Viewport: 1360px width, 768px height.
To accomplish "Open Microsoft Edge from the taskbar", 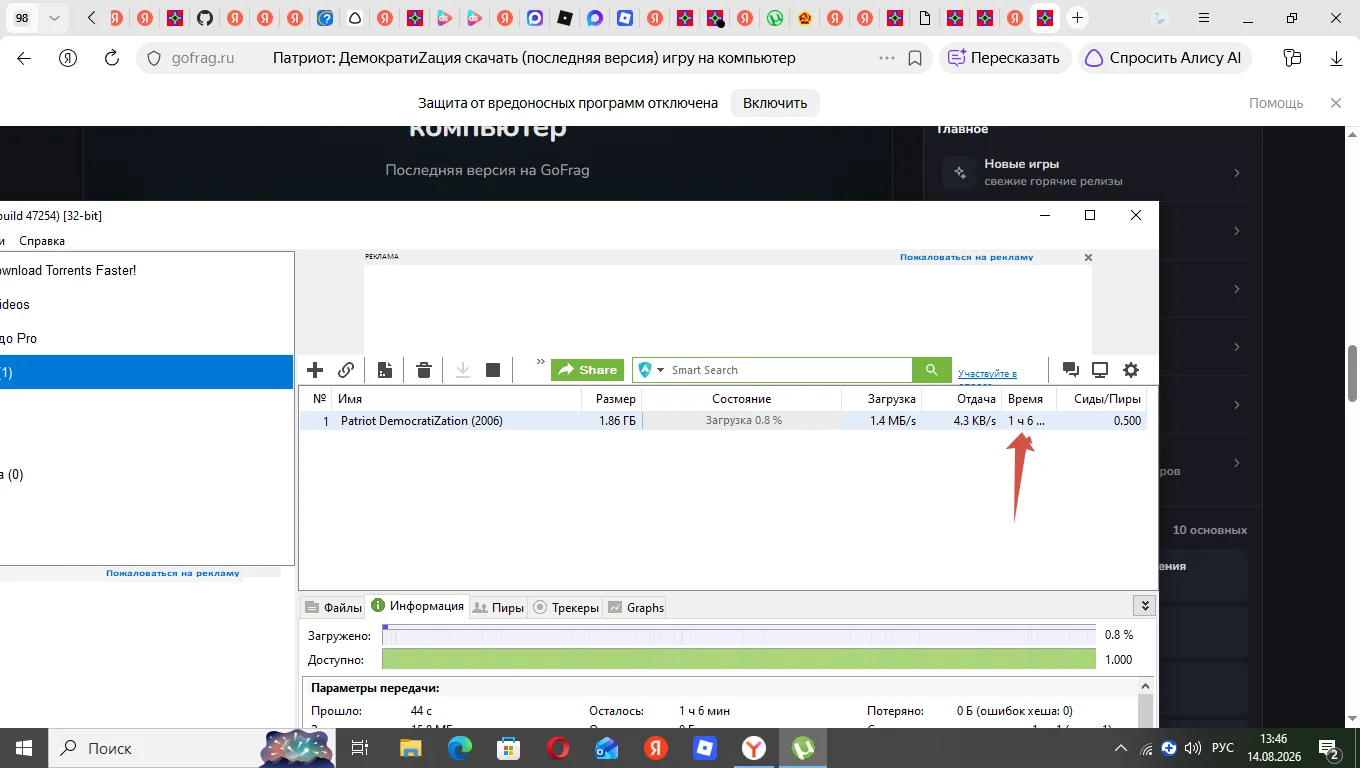I will 460,748.
